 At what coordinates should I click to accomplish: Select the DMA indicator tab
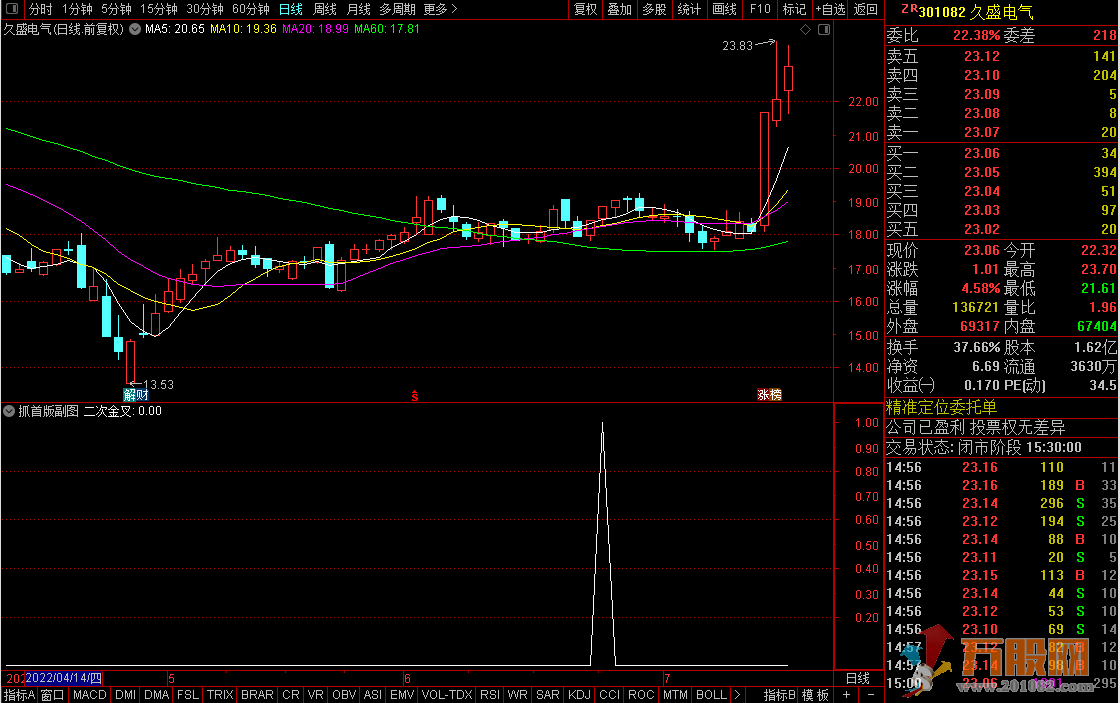click(156, 695)
